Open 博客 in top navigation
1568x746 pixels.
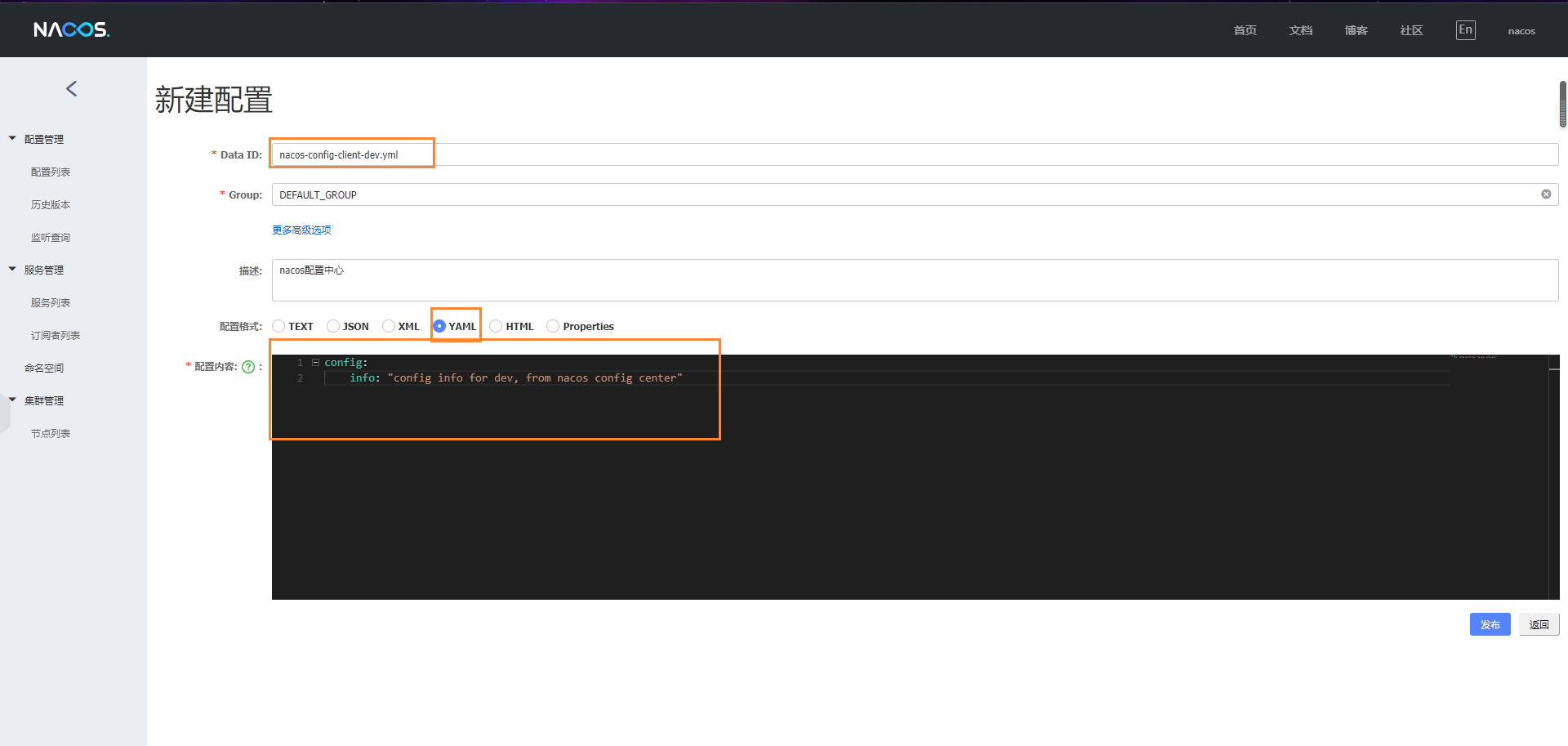tap(1356, 30)
